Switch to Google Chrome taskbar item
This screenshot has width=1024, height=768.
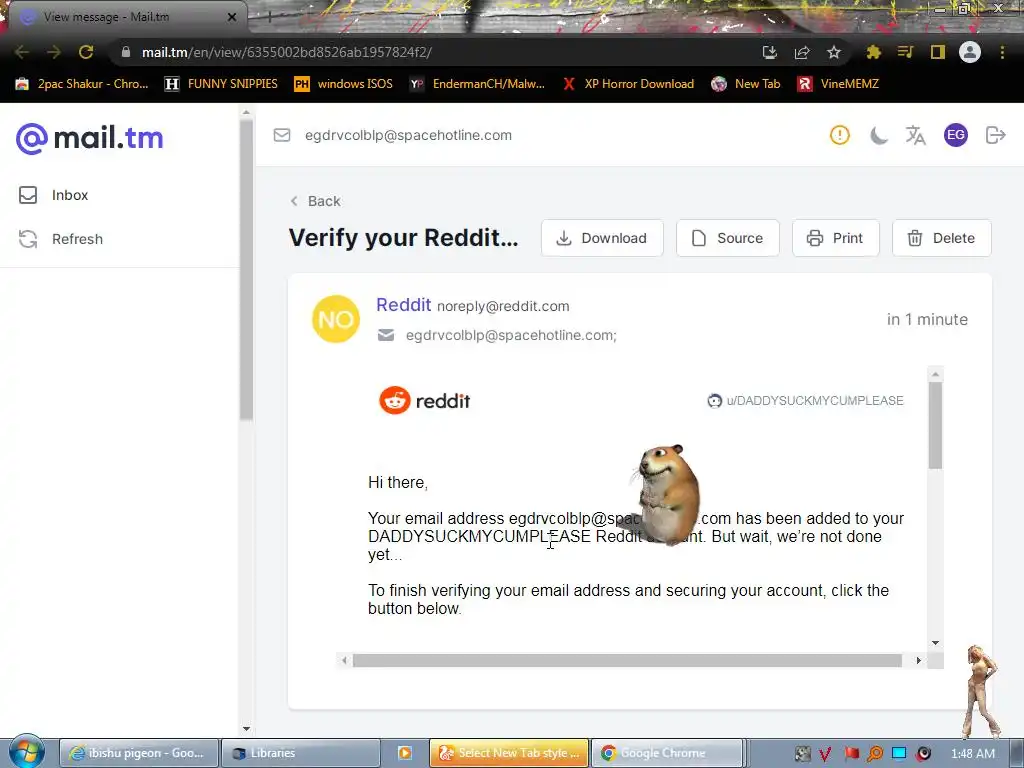[667, 753]
